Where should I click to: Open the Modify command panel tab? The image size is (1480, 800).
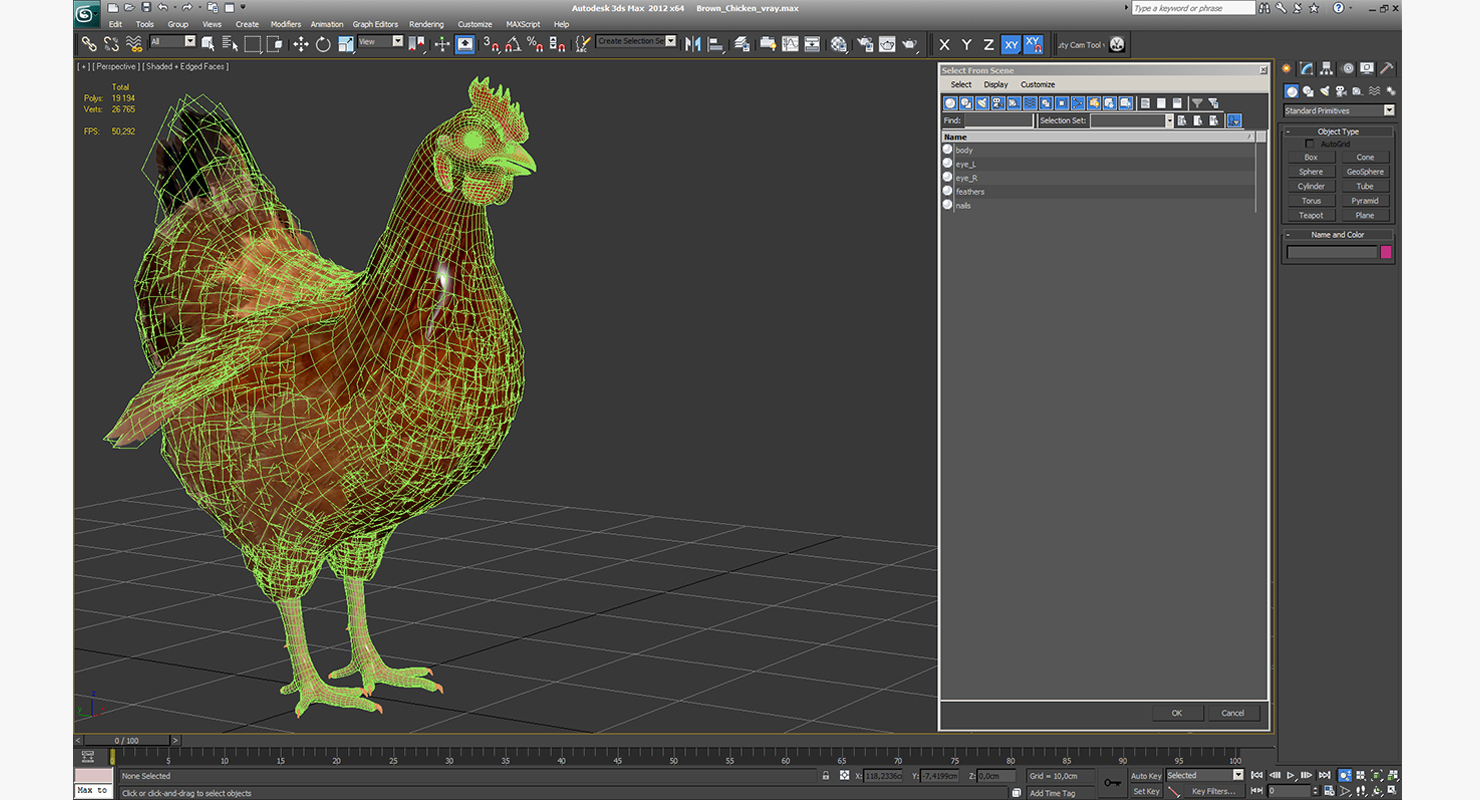click(x=1306, y=68)
